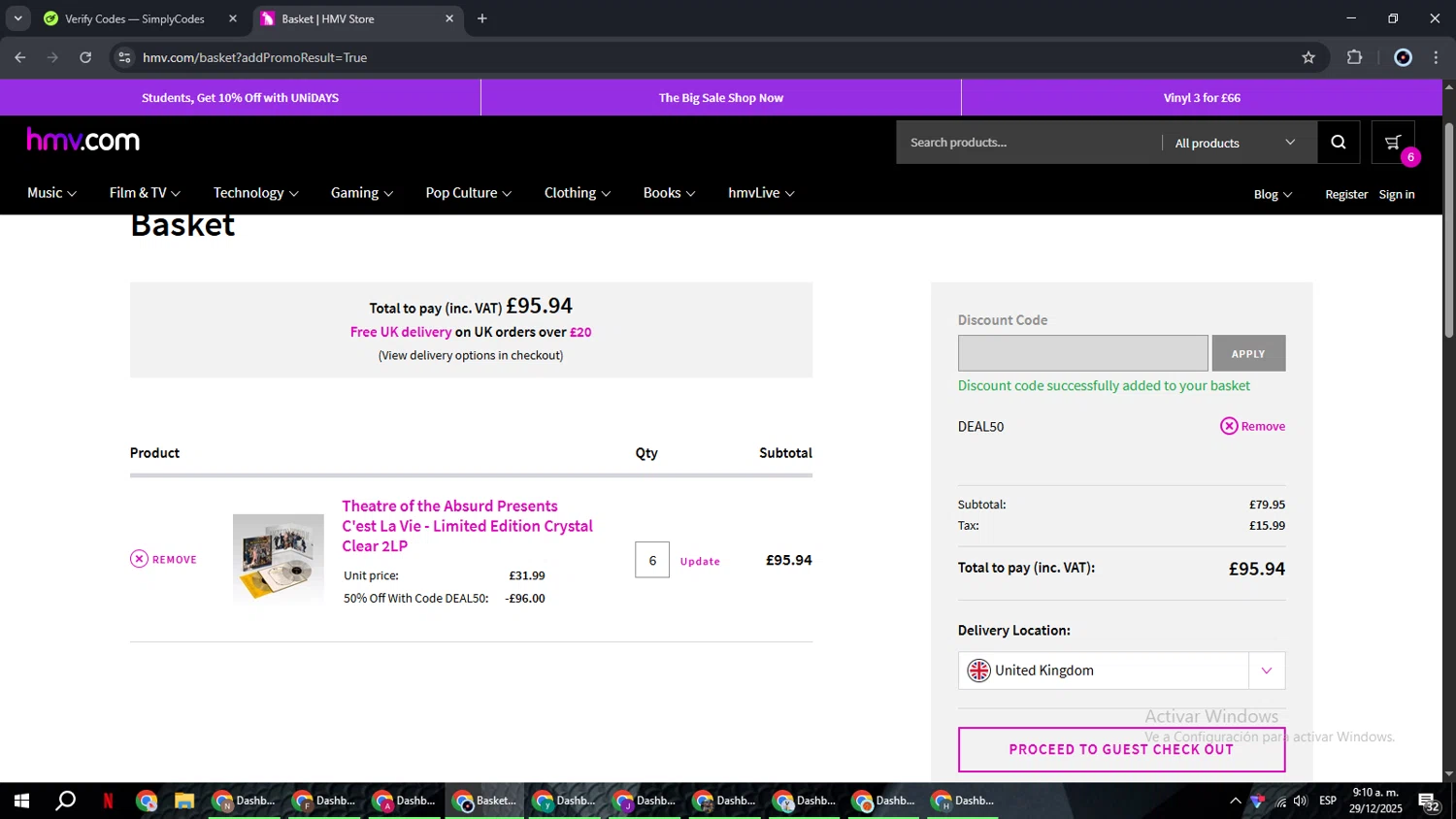Reload the page
The height and width of the screenshot is (819, 1456).
pos(85,57)
